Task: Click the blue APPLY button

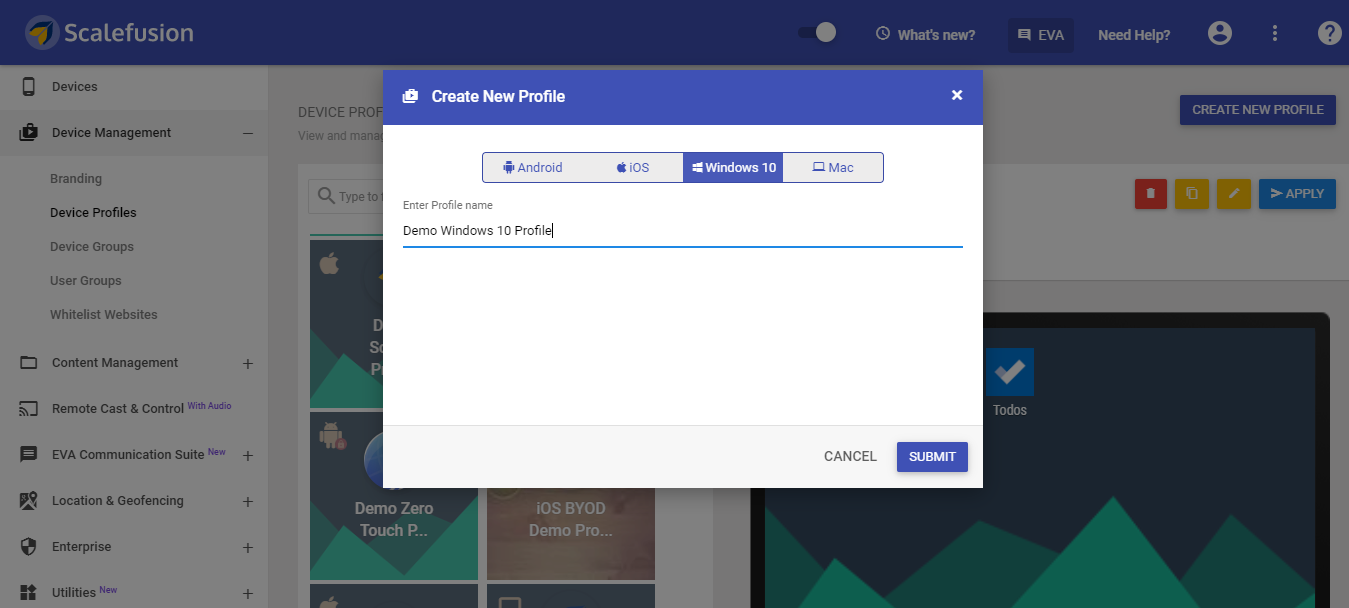Action: tap(1297, 194)
